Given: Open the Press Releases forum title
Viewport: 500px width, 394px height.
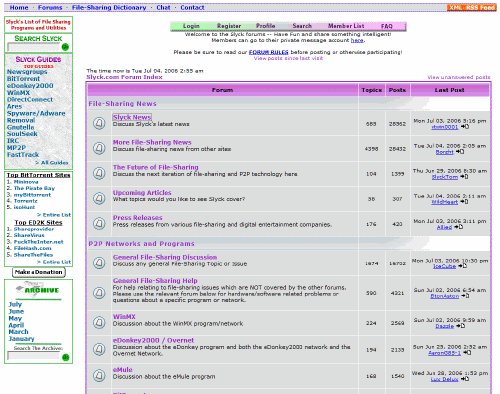Looking at the screenshot, I should pyautogui.click(x=137, y=218).
